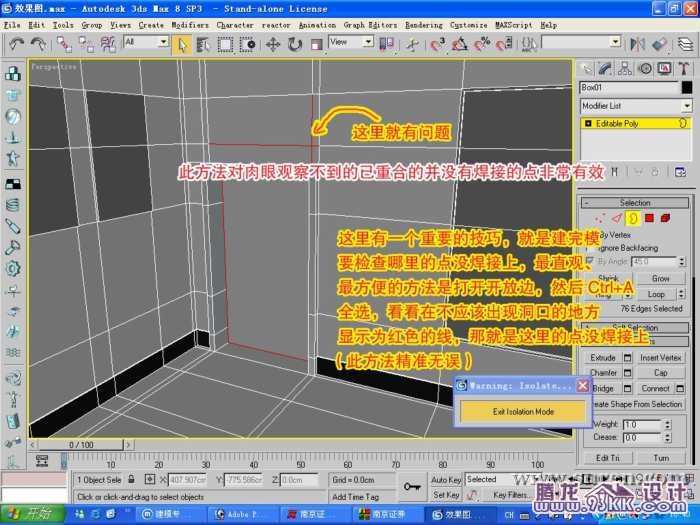Click the Weight value field
Screen dimensions: 700x525
click(x=643, y=425)
